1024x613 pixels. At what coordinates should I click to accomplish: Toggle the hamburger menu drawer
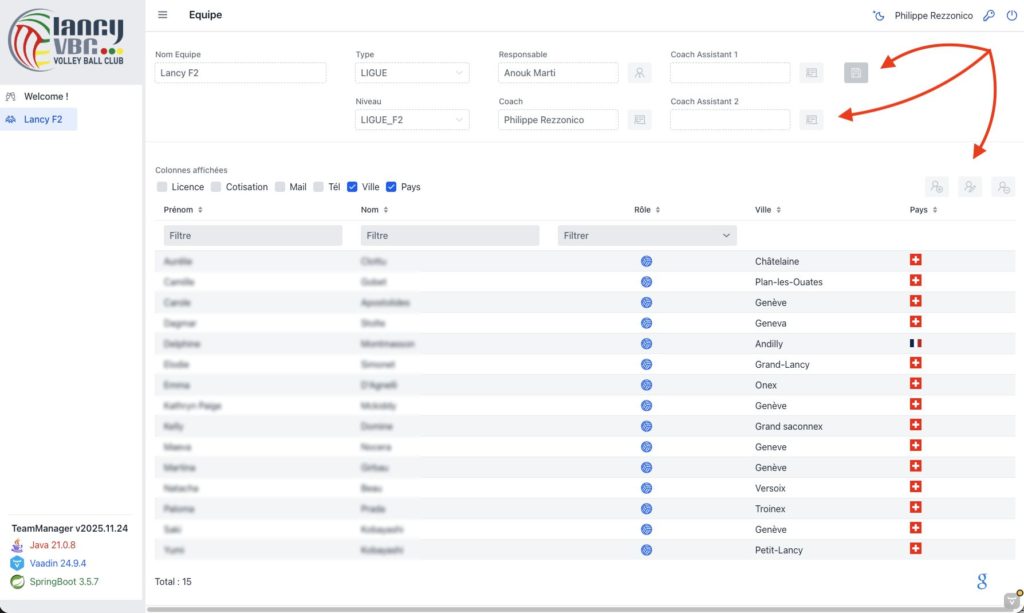click(x=163, y=15)
